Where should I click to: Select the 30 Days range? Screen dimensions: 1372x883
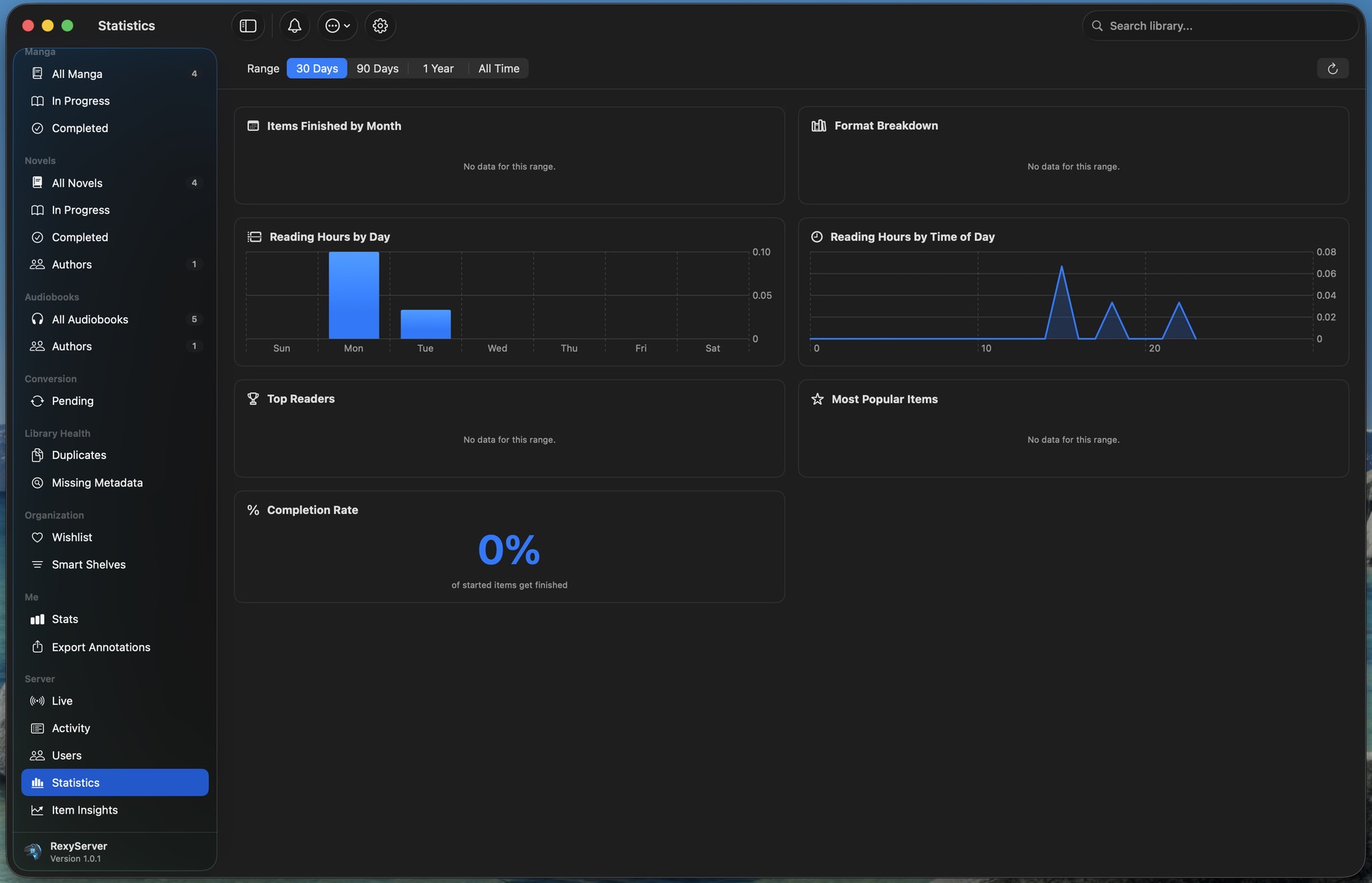tap(317, 69)
